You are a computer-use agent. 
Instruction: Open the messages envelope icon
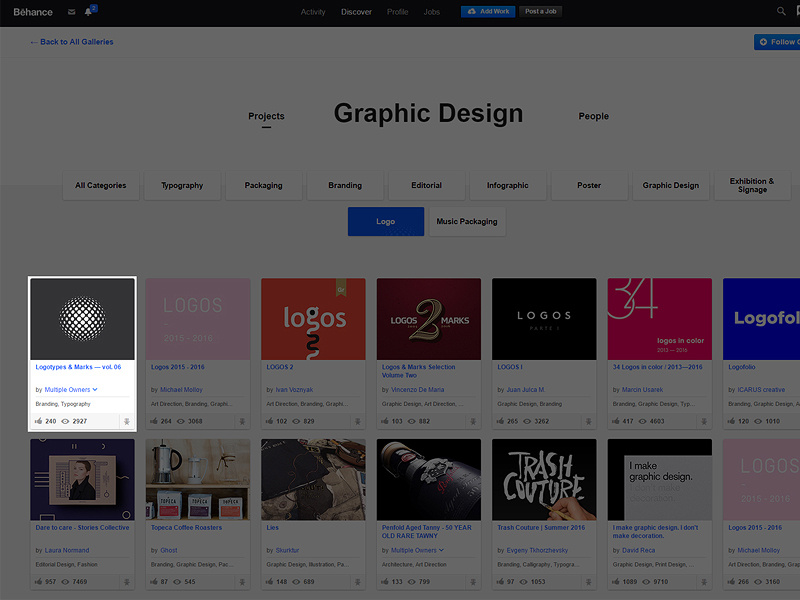point(71,12)
